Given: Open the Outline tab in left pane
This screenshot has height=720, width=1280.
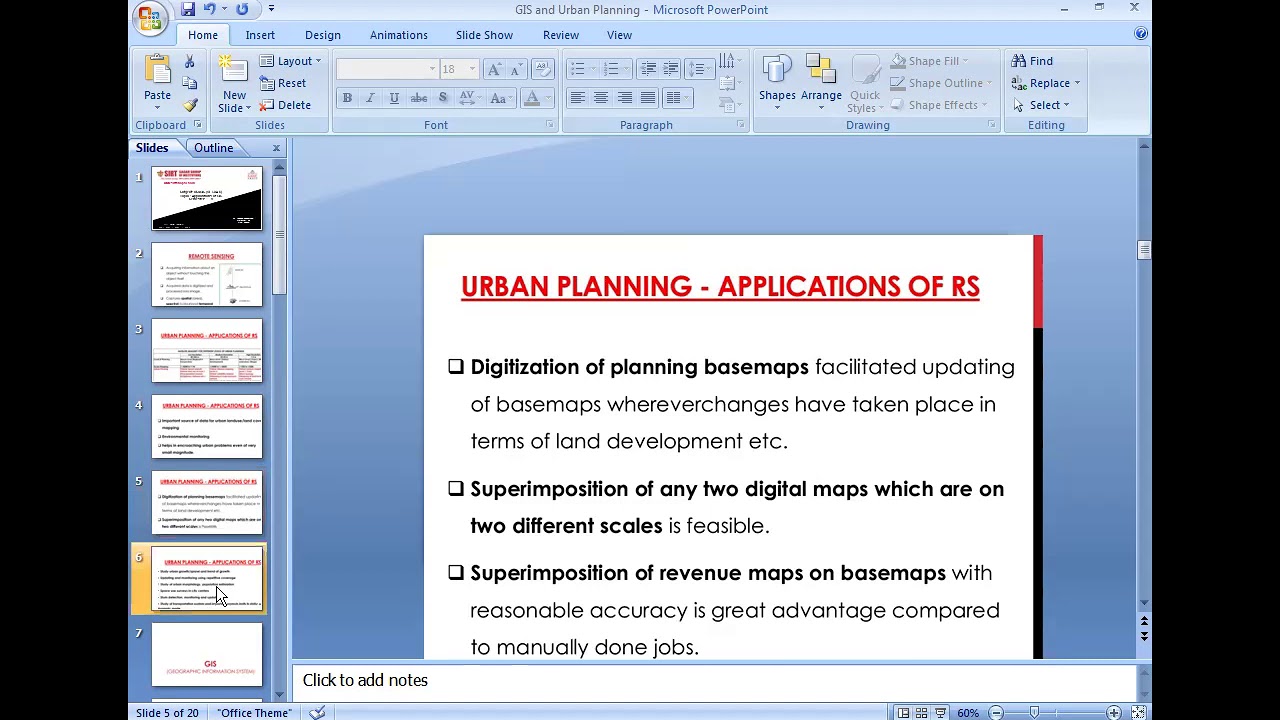Looking at the screenshot, I should coord(213,147).
